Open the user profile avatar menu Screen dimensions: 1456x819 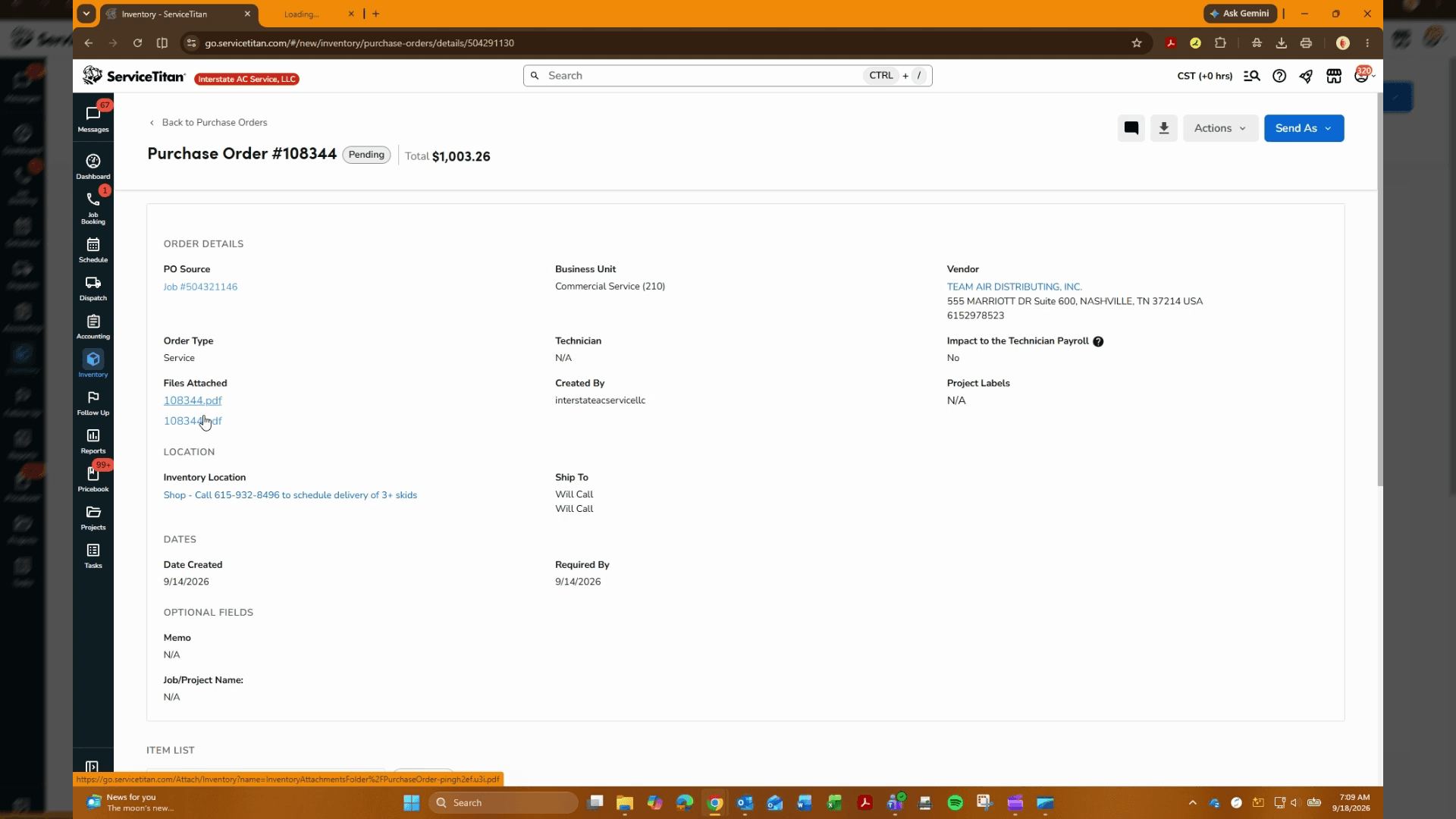click(x=1362, y=76)
